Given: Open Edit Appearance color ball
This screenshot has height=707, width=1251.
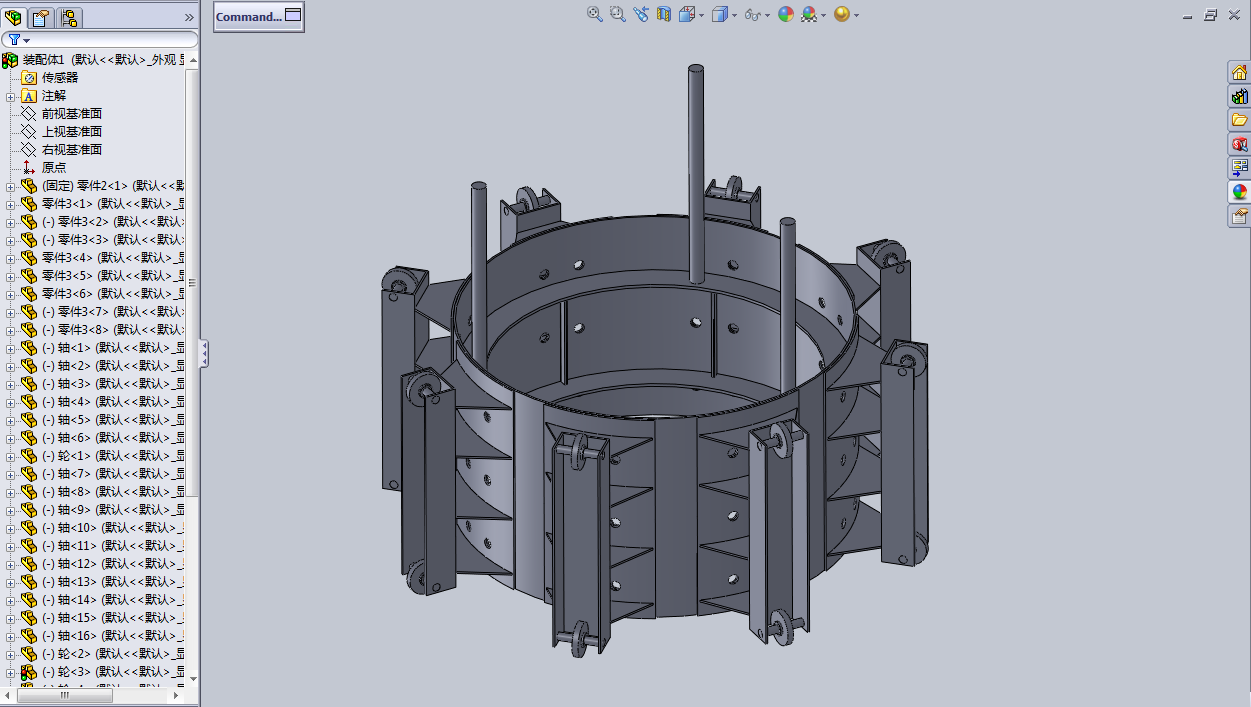Looking at the screenshot, I should [786, 14].
